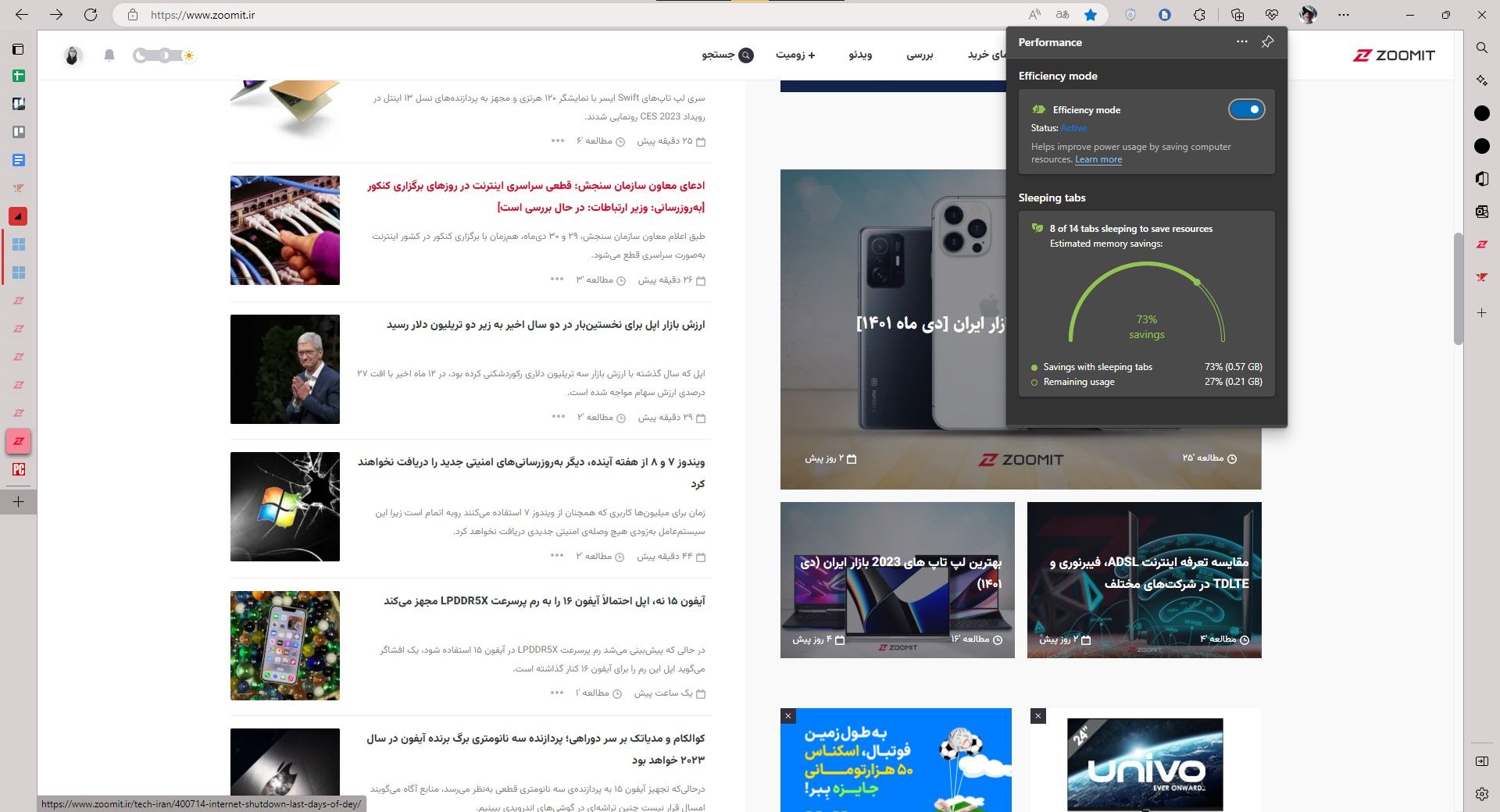Click the page vertical scrollbar thumb
The image size is (1500, 812).
[x=1458, y=289]
